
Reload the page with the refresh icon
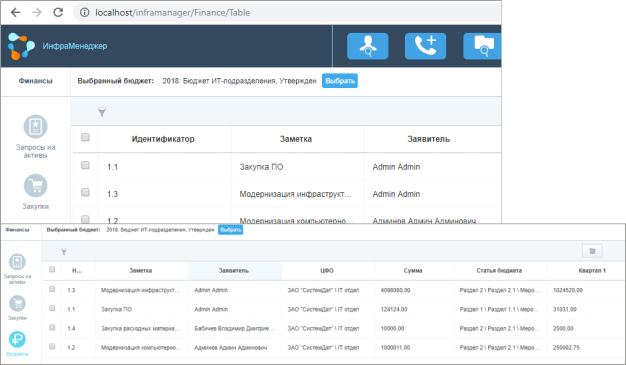(58, 12)
